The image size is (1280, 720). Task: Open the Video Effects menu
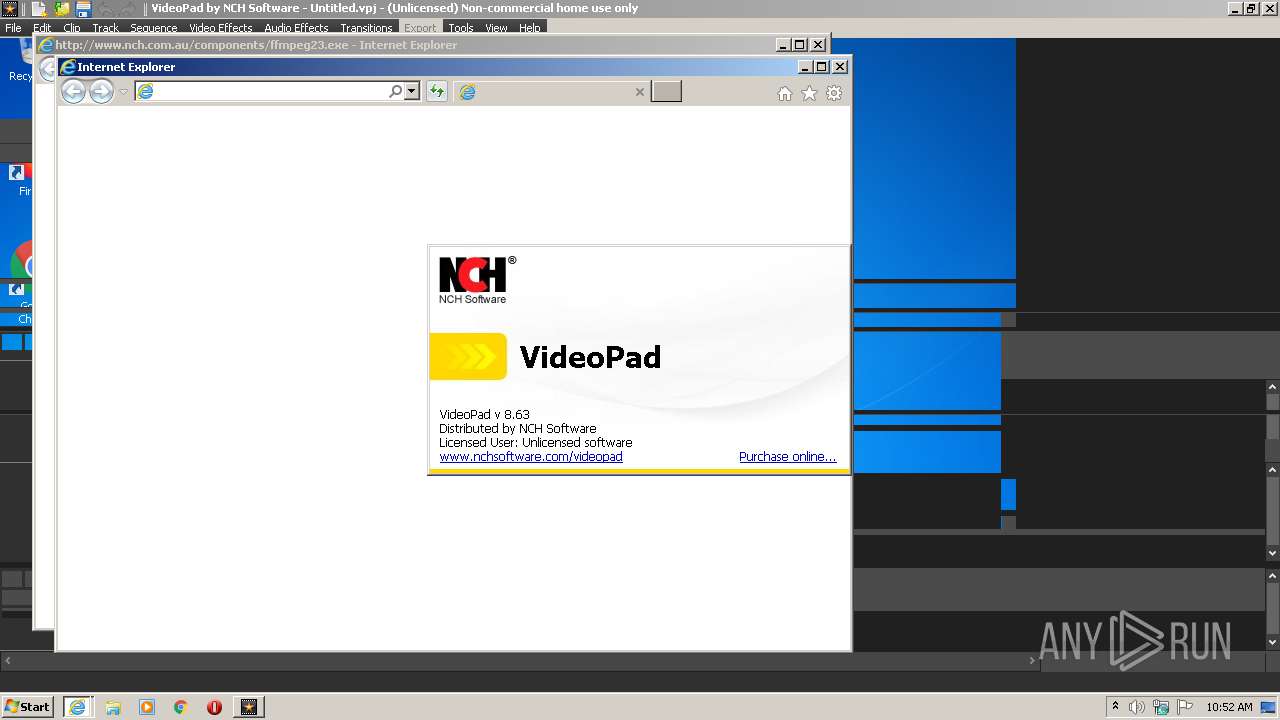coord(221,28)
